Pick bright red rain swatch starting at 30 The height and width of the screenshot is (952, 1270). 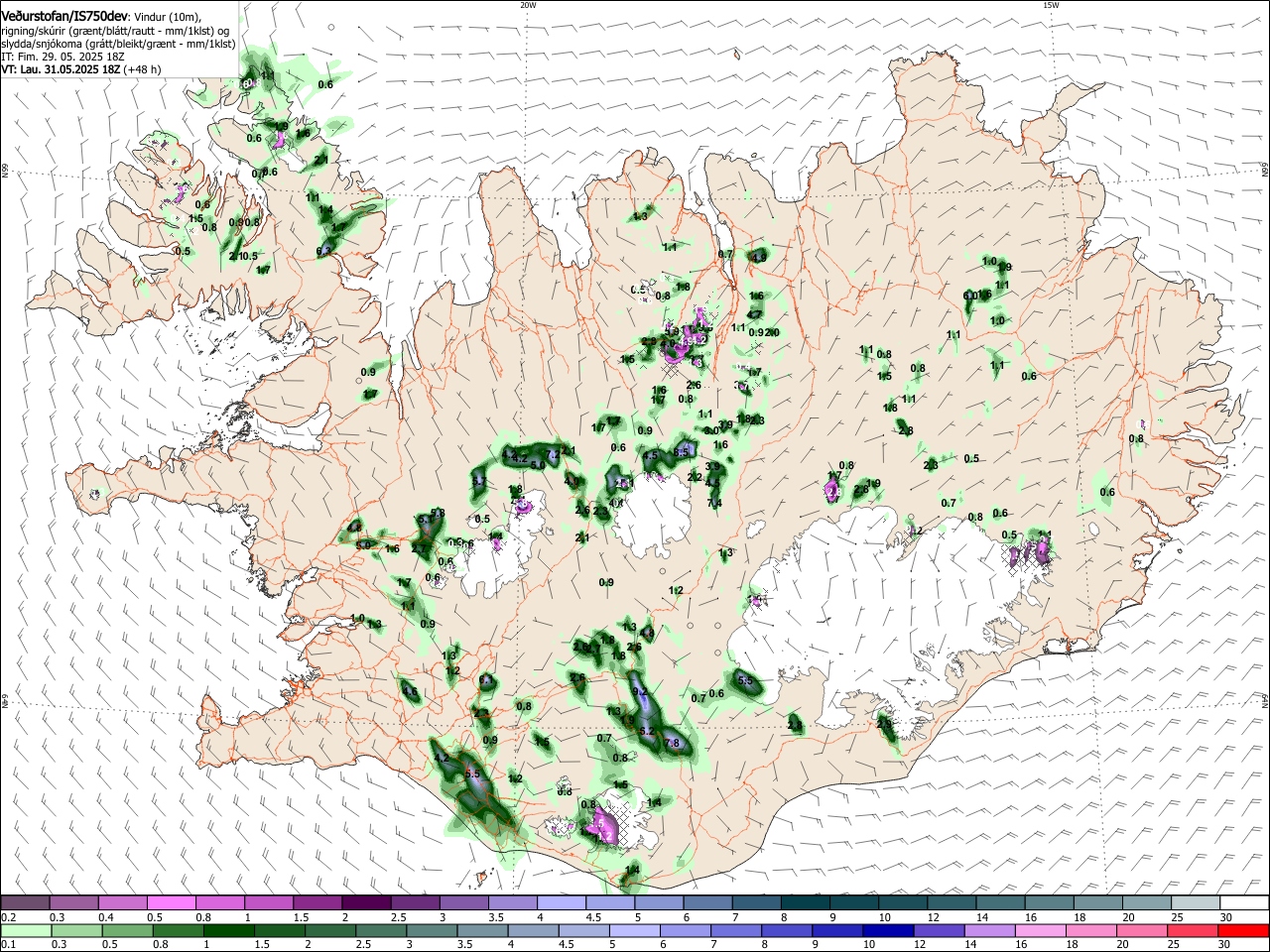(1244, 930)
